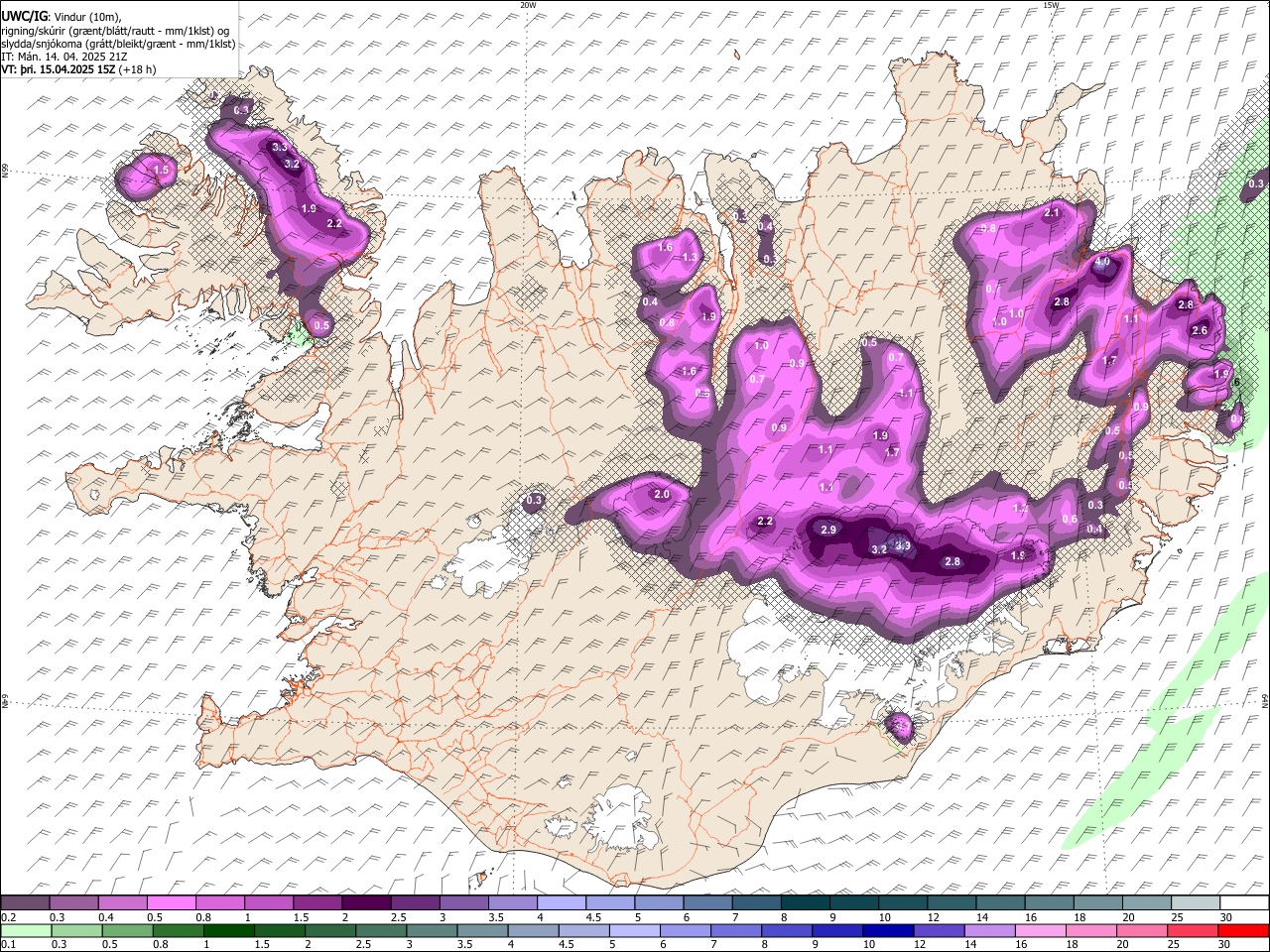Pick the upper legend swatch between 0.2 and 0.3

(25, 903)
